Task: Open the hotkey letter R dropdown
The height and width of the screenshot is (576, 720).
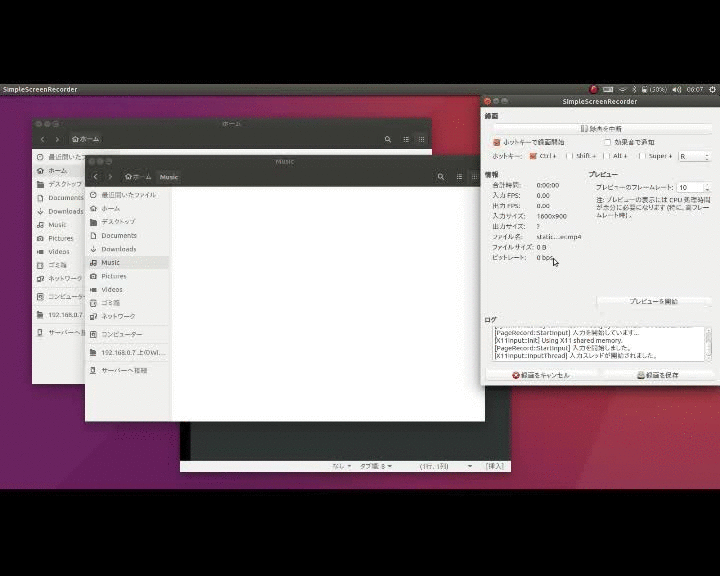Action: coord(695,157)
